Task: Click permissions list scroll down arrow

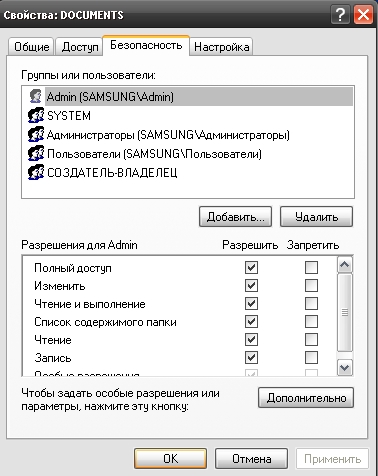Action: coord(345,367)
